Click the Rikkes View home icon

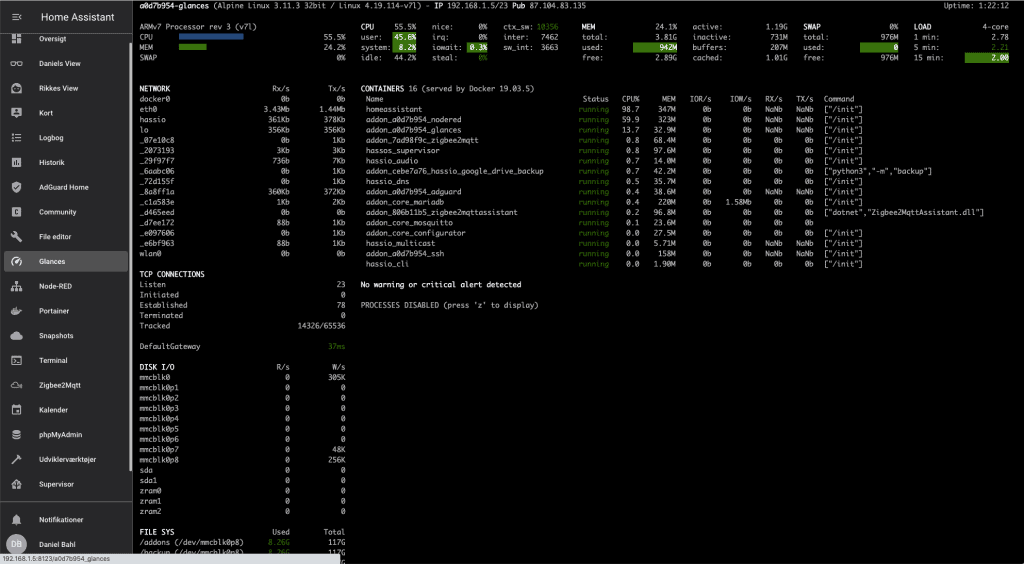[x=16, y=89]
